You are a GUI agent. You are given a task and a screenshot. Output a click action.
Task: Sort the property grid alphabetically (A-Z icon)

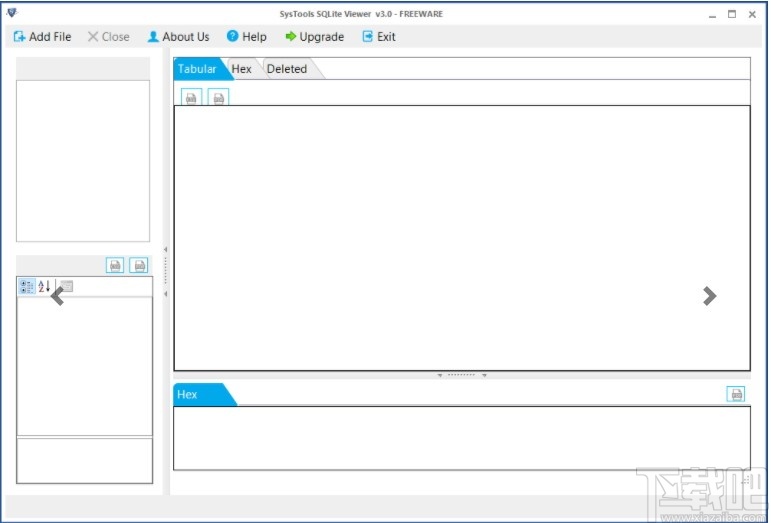(x=44, y=286)
